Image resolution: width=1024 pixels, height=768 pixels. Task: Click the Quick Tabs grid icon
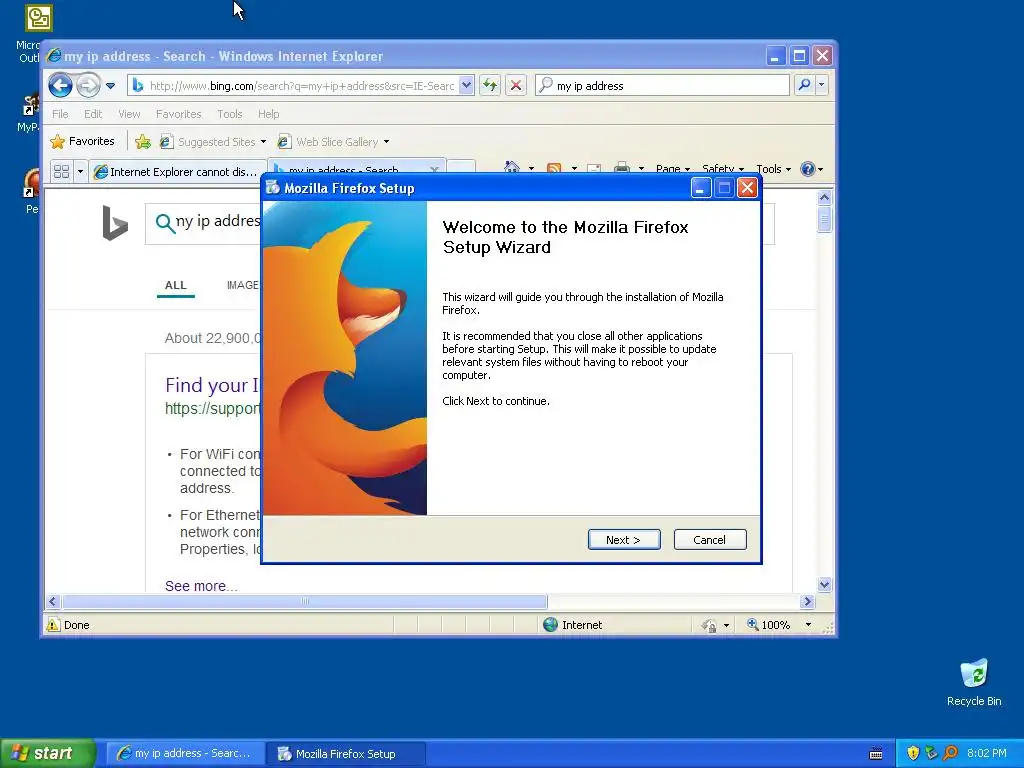tap(61, 171)
